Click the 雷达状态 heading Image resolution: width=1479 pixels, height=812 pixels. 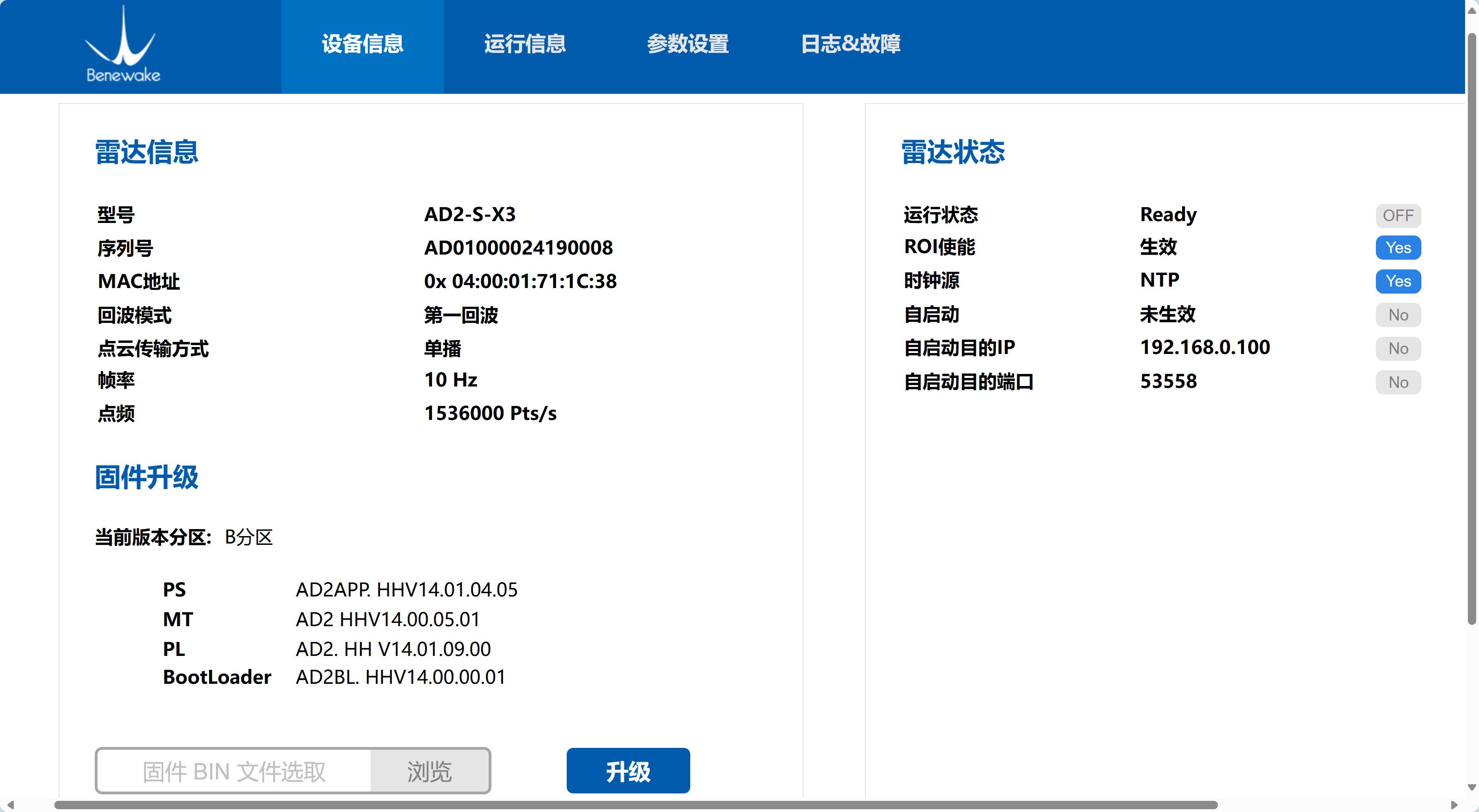tap(953, 152)
